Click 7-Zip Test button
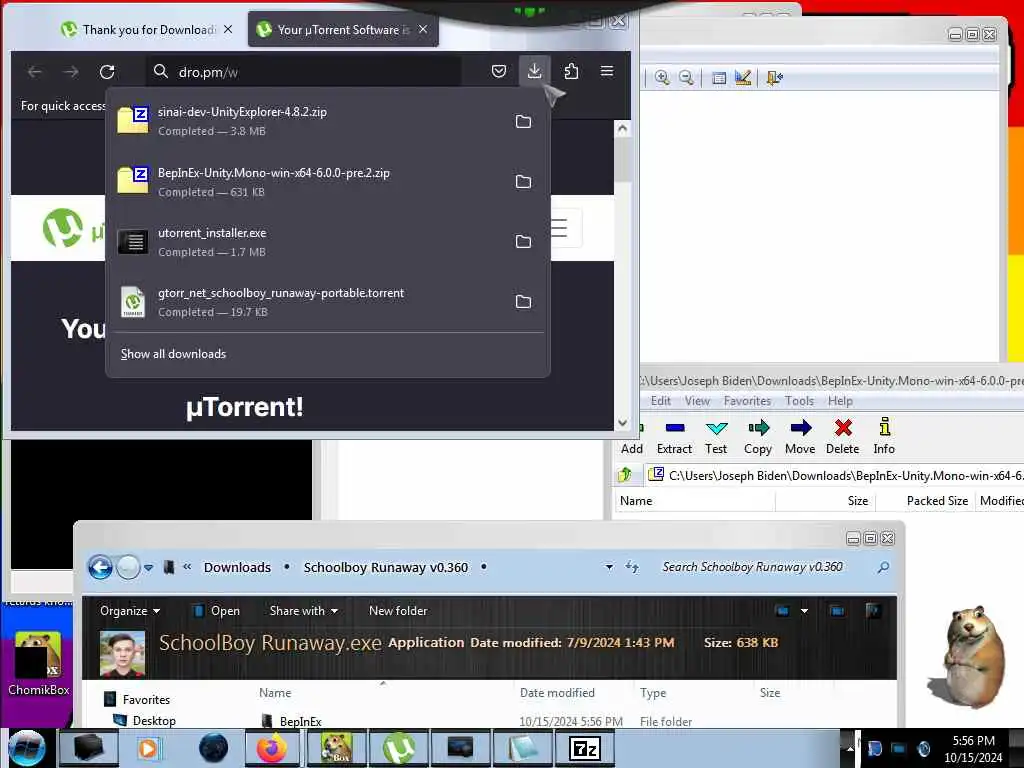The height and width of the screenshot is (768, 1024). (x=716, y=436)
